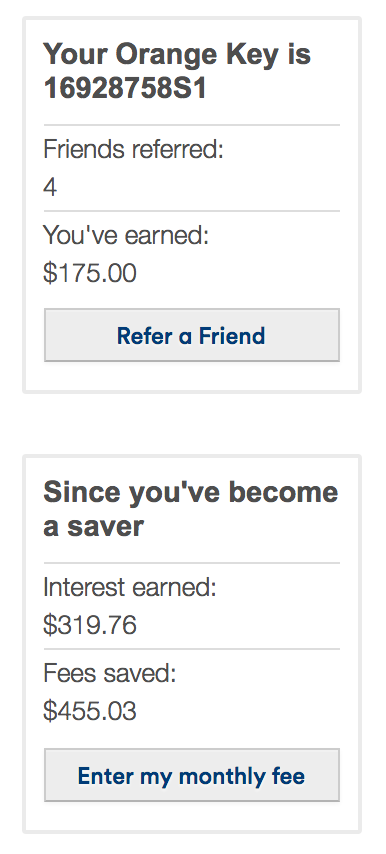Viewport: 386px width, 854px height.
Task: Click the word Friend in the referral button
Action: (x=232, y=336)
